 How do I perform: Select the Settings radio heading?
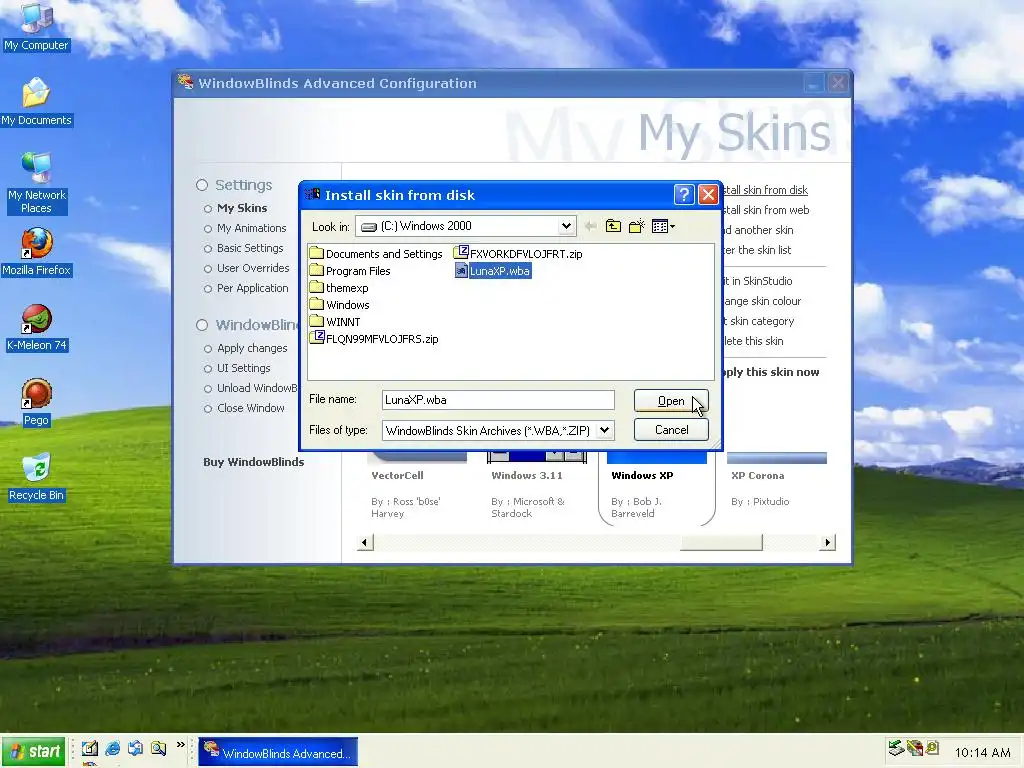(234, 185)
